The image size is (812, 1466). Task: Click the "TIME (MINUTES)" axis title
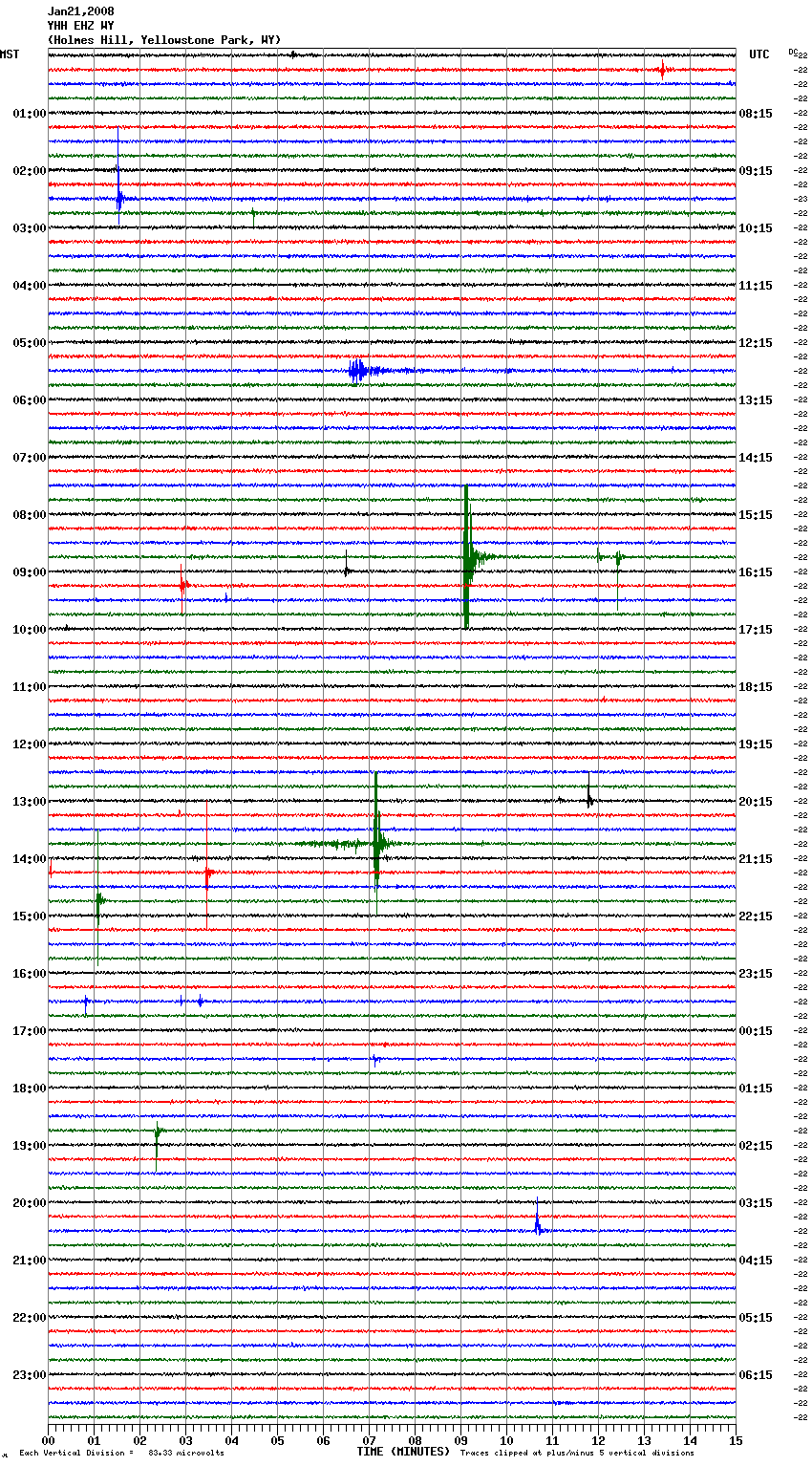(403, 1452)
